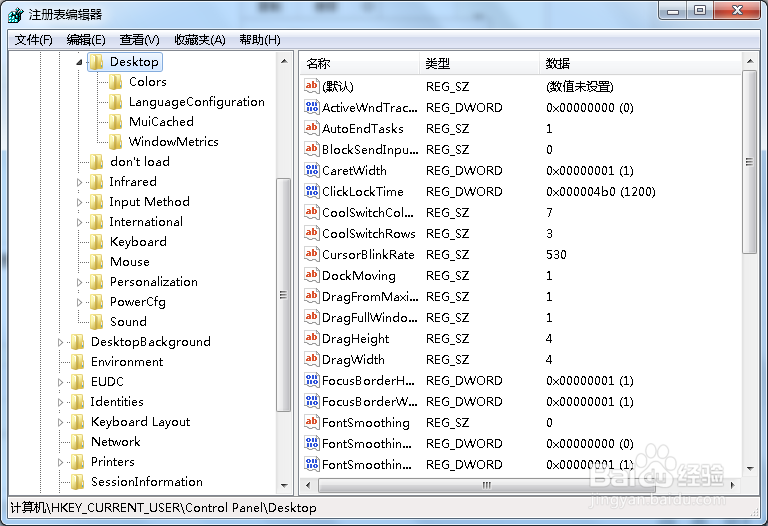The image size is (768, 526).
Task: Click the MuiCached folder icon
Action: click(x=116, y=122)
